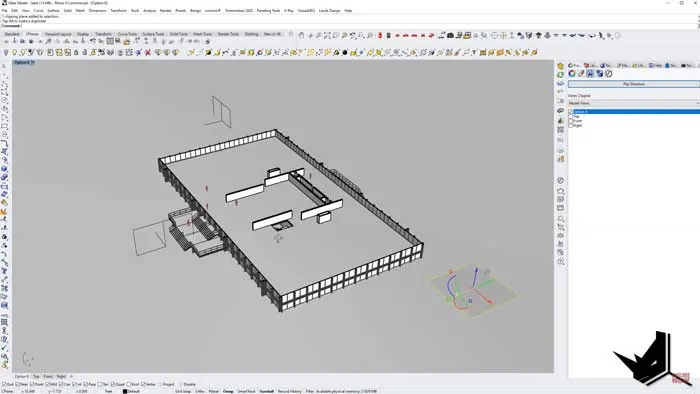Screen dimensions: 700x394
Task: Select the Material paintbrush properties icon
Action: (x=581, y=74)
